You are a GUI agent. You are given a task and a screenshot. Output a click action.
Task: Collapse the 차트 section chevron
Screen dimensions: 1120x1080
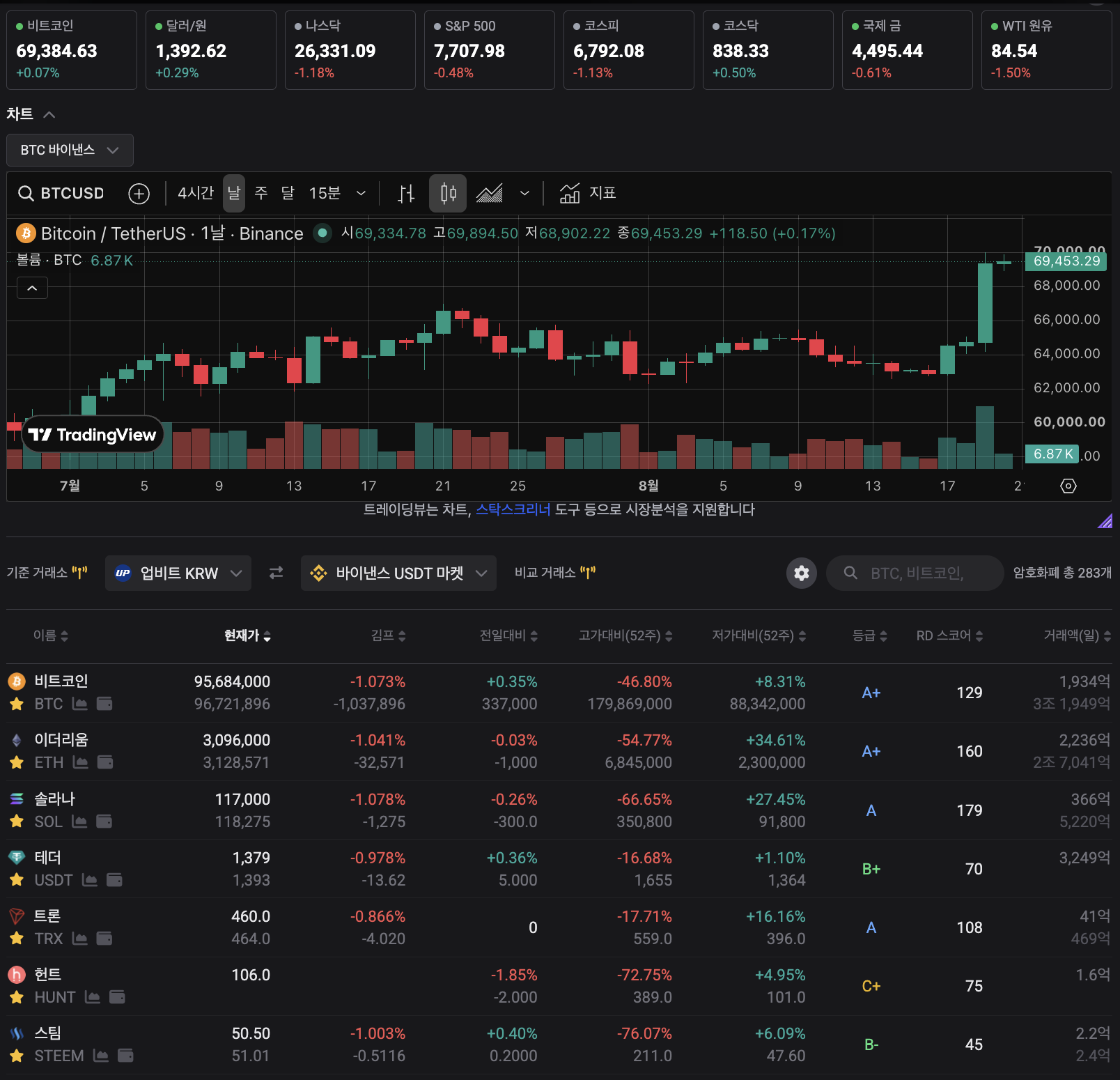point(49,114)
